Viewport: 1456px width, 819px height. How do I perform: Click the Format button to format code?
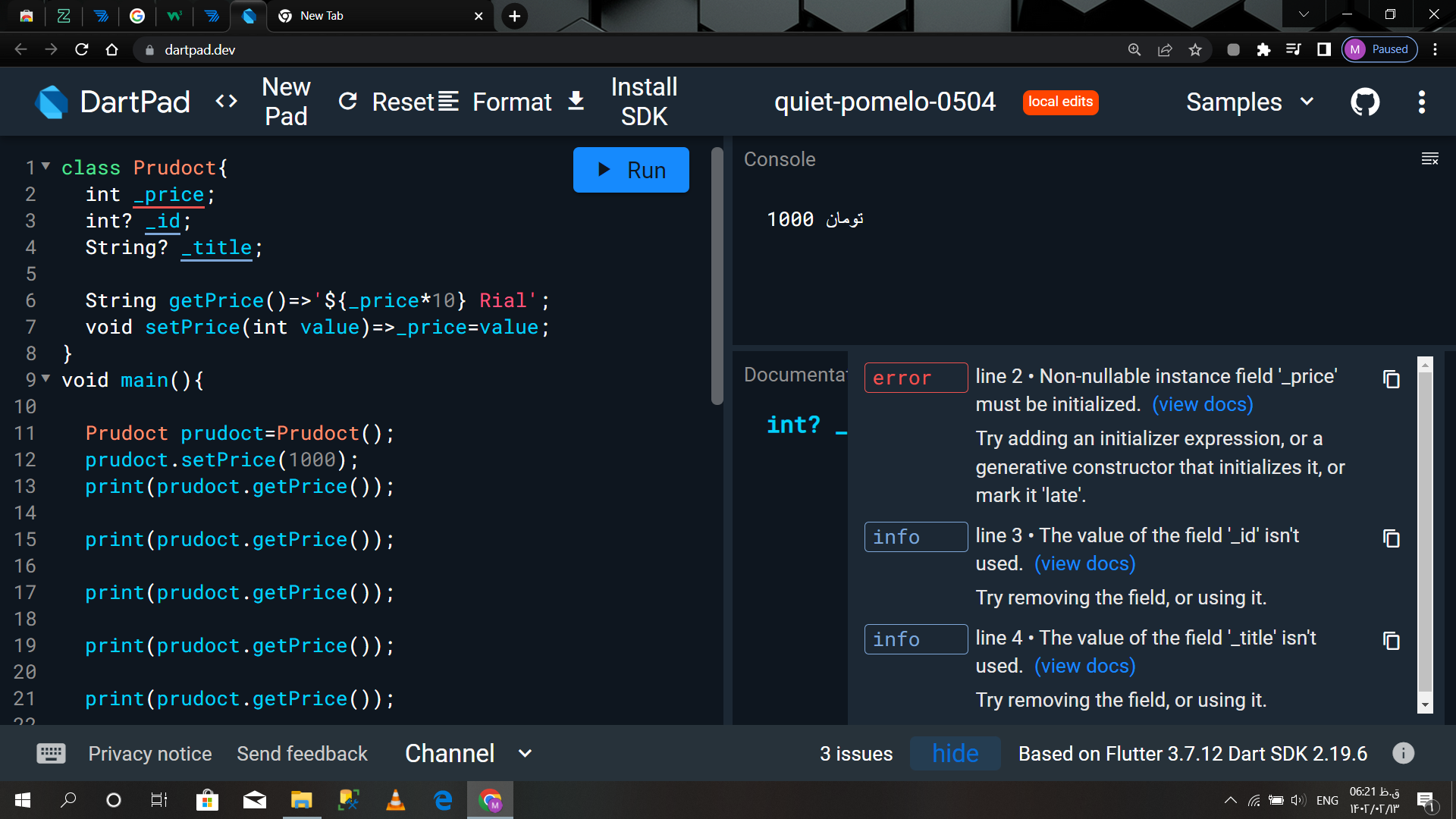coord(512,101)
